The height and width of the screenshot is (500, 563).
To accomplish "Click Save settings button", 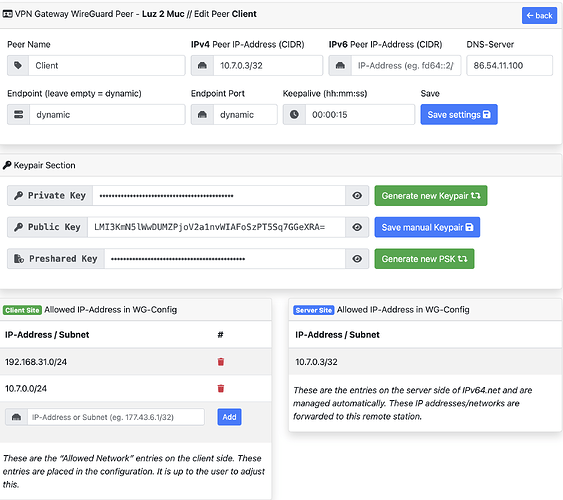I will tap(459, 115).
